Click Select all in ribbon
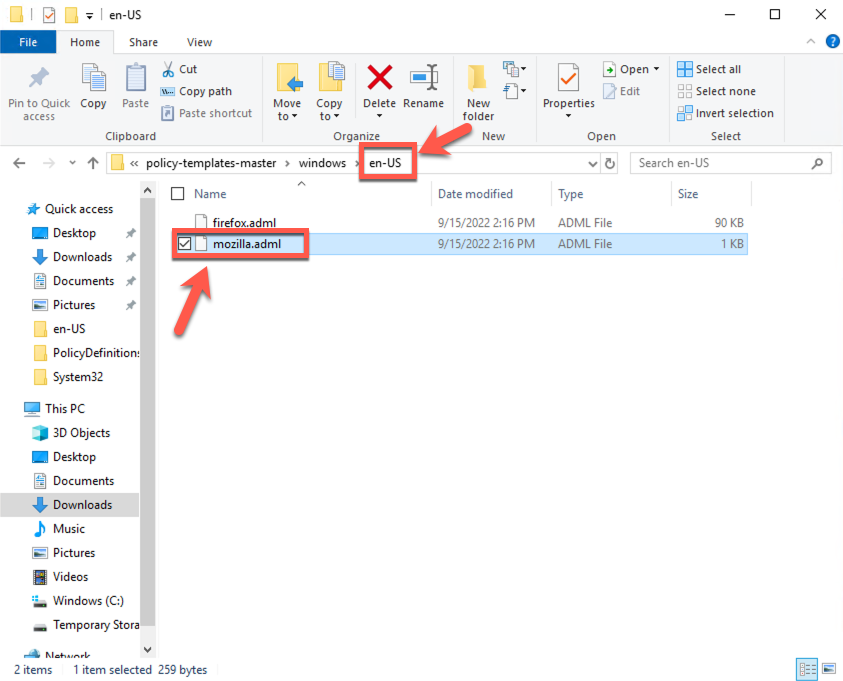The width and height of the screenshot is (843, 681). pyautogui.click(x=709, y=69)
